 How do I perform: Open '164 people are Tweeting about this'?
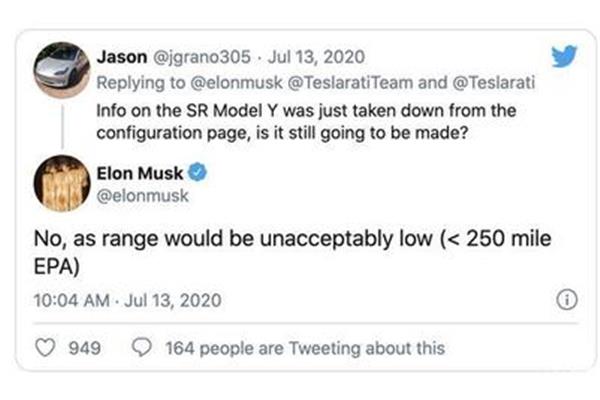(x=305, y=348)
